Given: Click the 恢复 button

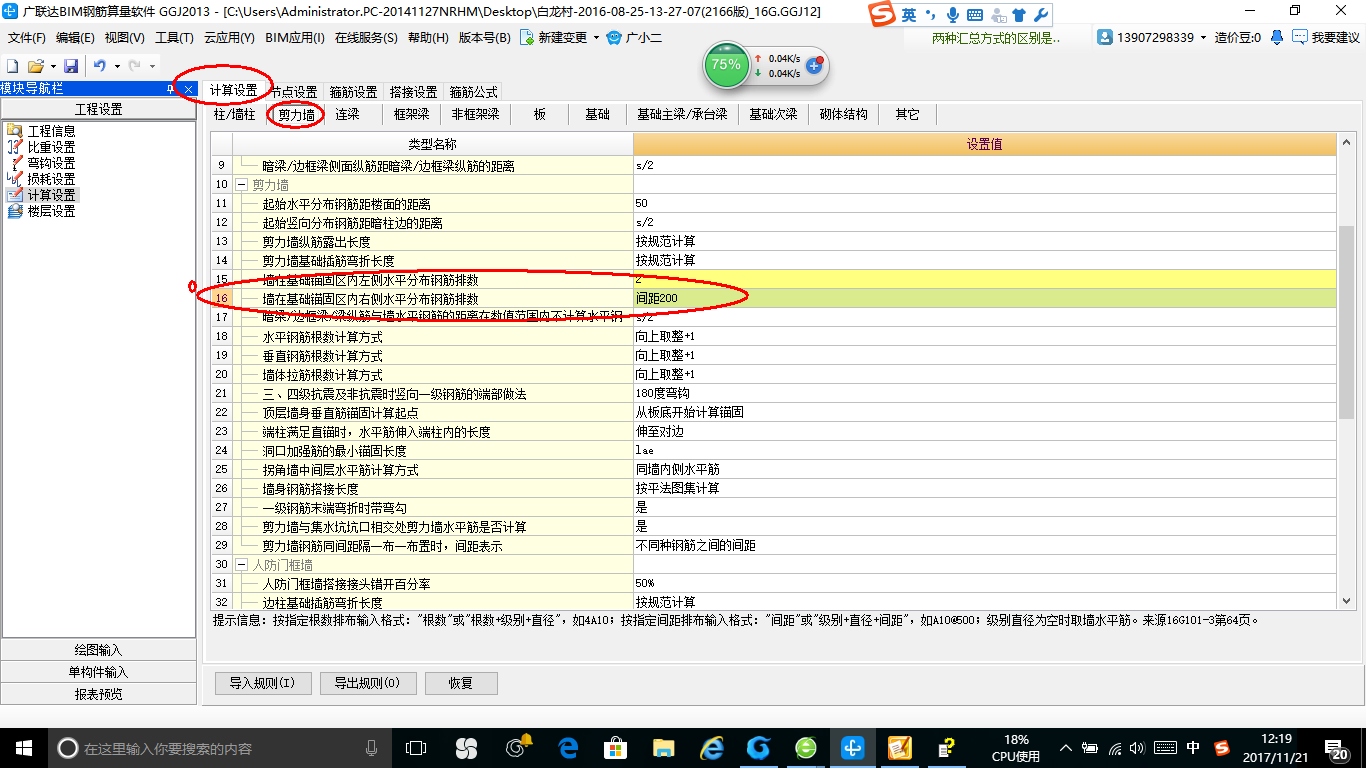Looking at the screenshot, I should (461, 684).
